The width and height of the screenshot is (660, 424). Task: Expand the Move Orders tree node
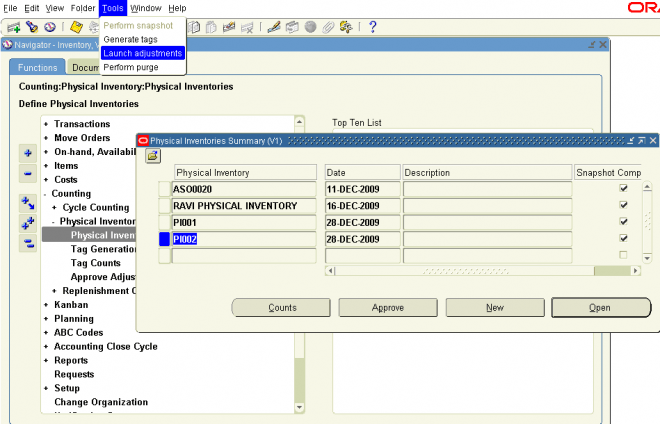(46, 138)
